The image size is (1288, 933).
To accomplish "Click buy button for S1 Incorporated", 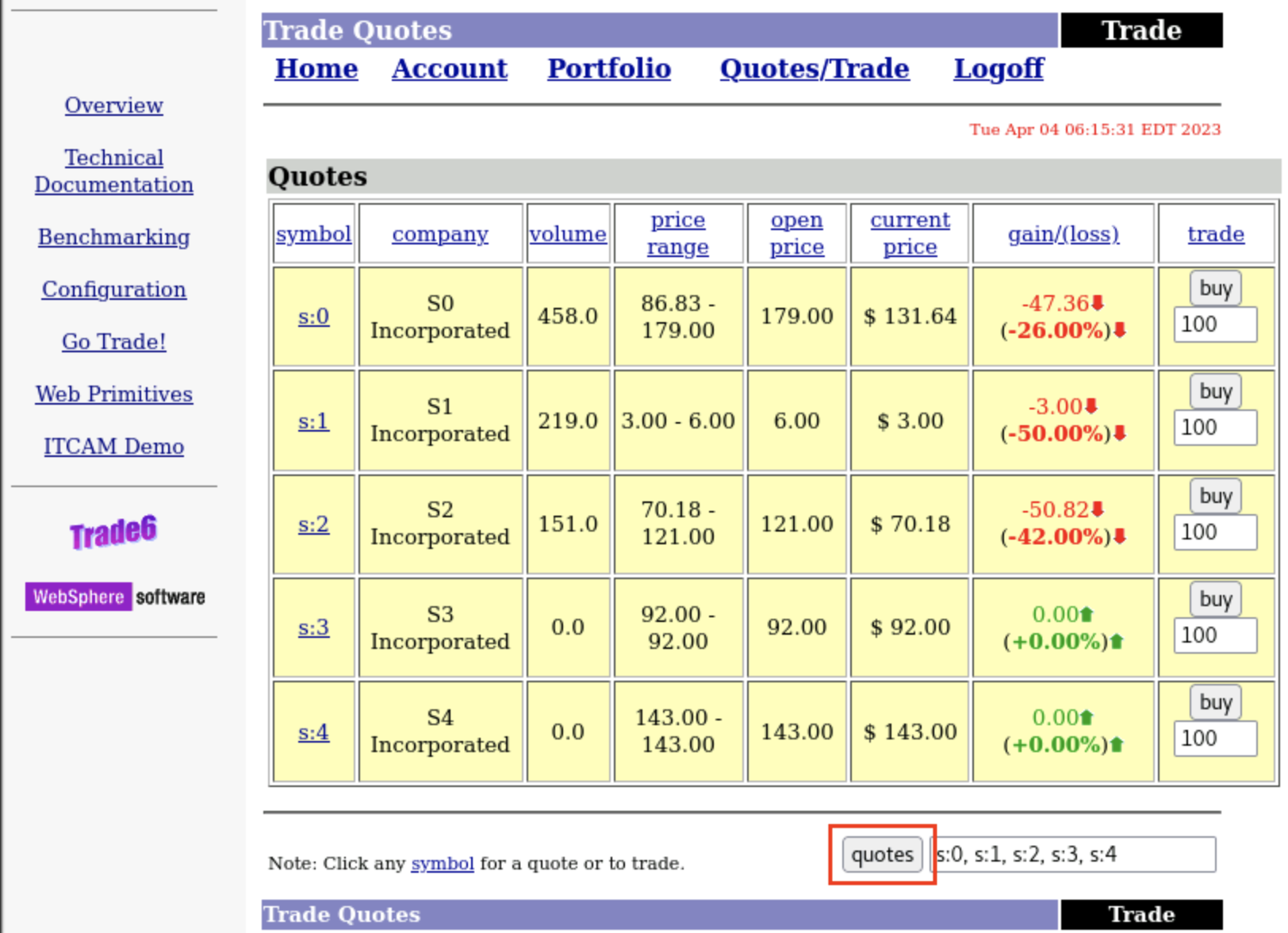I will 1216,391.
